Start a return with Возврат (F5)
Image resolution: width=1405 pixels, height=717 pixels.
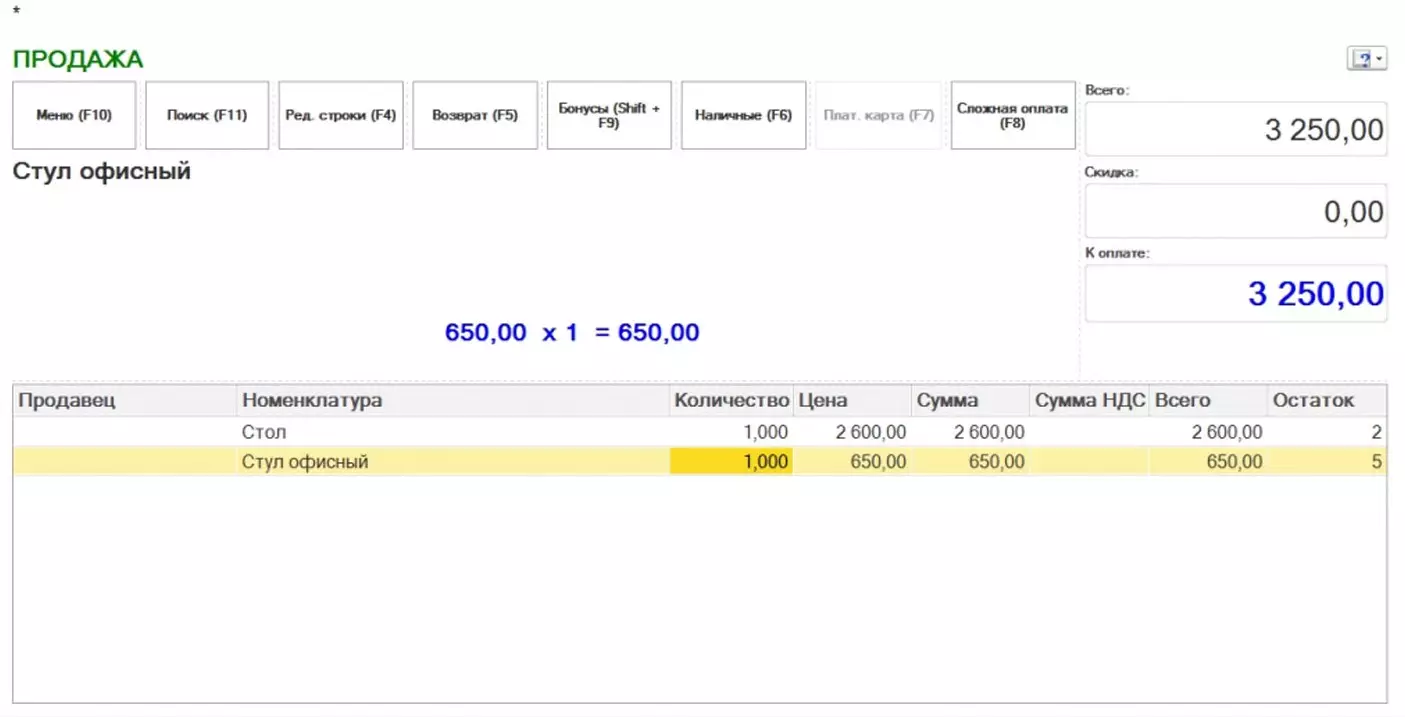475,115
